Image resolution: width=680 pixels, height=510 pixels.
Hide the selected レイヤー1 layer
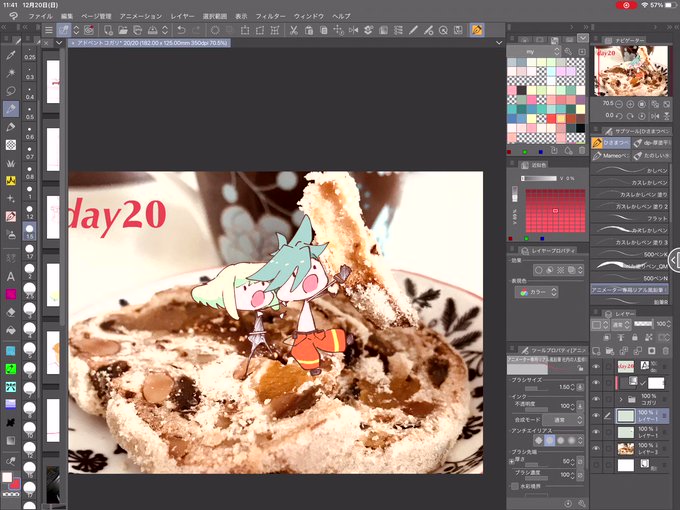point(597,415)
